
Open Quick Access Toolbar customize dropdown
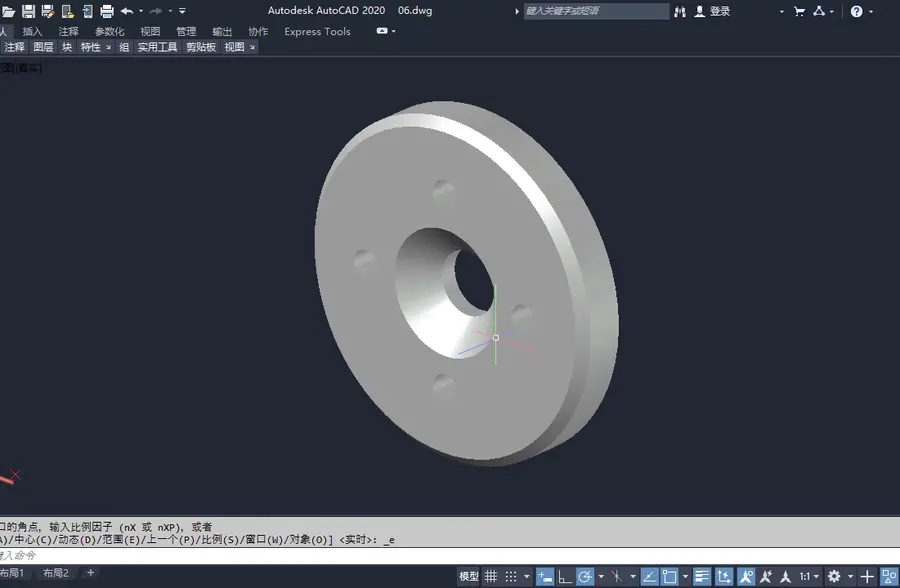pos(183,11)
